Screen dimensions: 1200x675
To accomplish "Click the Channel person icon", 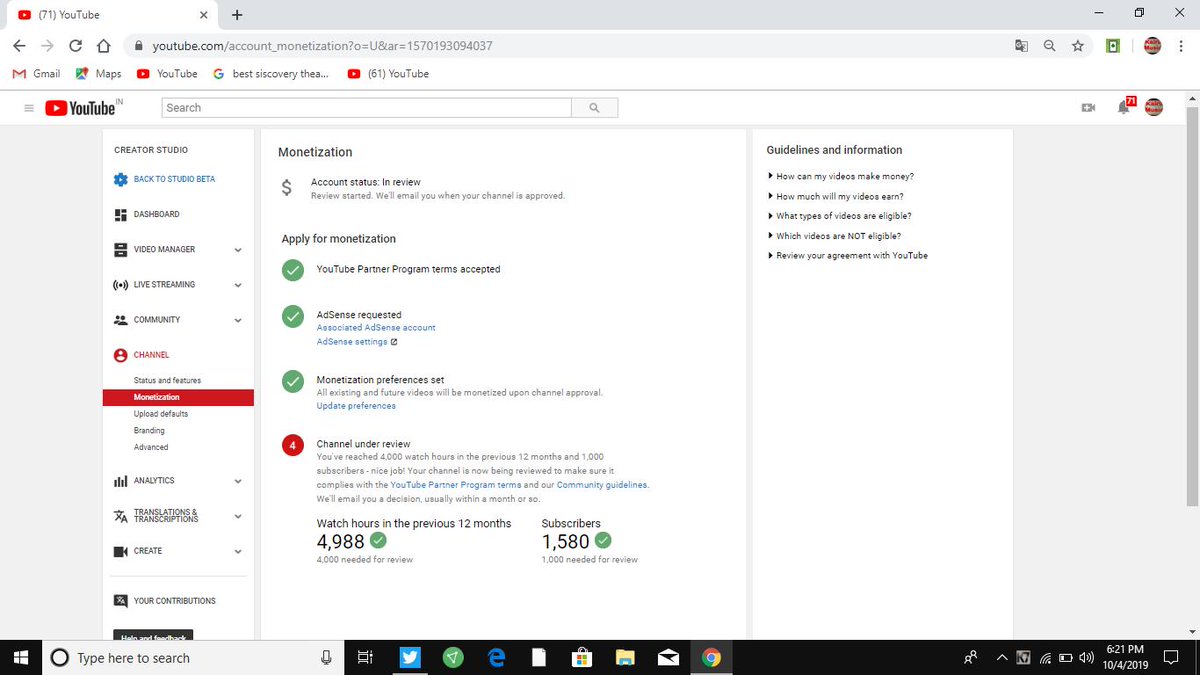I will (x=120, y=355).
